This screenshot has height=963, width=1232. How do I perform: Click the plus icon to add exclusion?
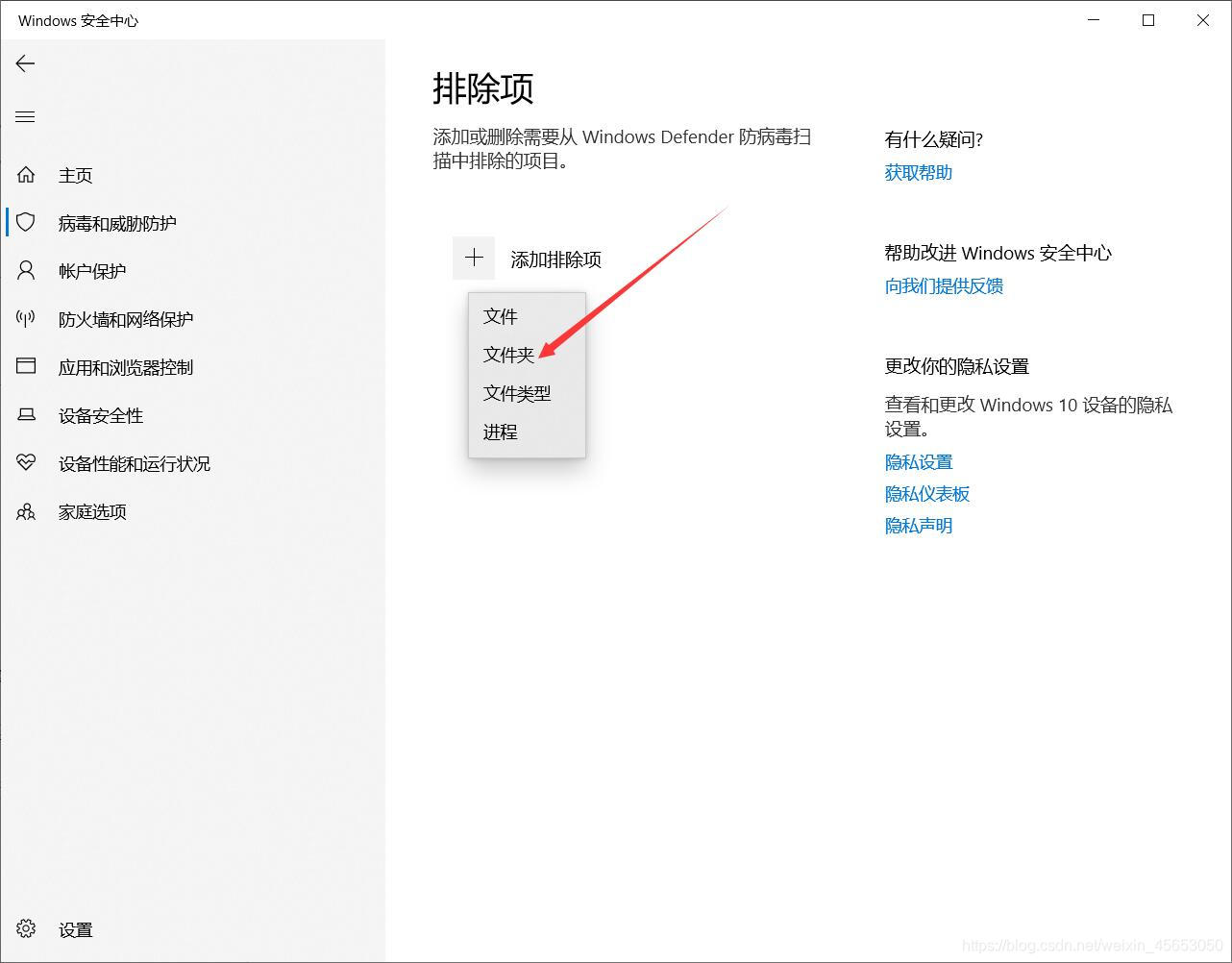[x=474, y=258]
